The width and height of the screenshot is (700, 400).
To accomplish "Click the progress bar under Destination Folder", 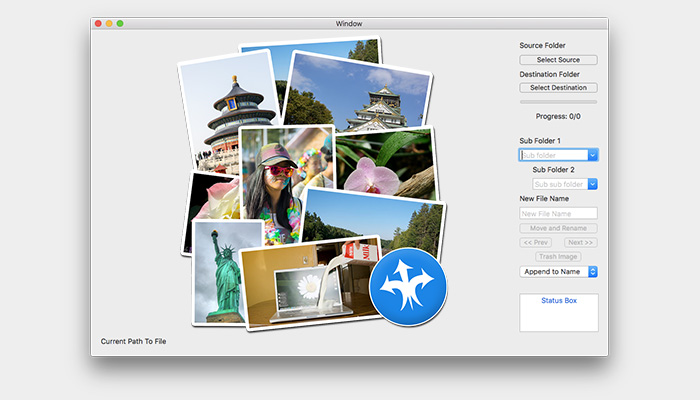I will pyautogui.click(x=558, y=102).
